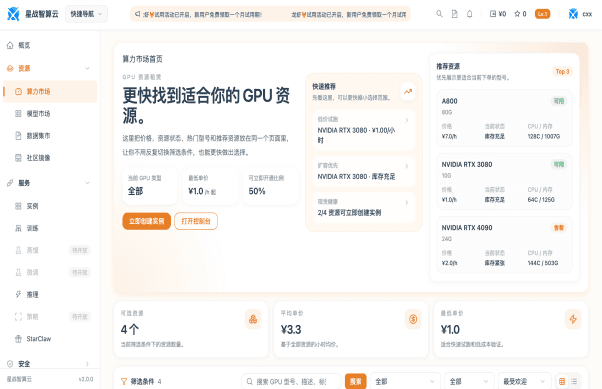Open StarClaw in sidebar
Image resolution: width=602 pixels, height=389 pixels.
[50, 339]
